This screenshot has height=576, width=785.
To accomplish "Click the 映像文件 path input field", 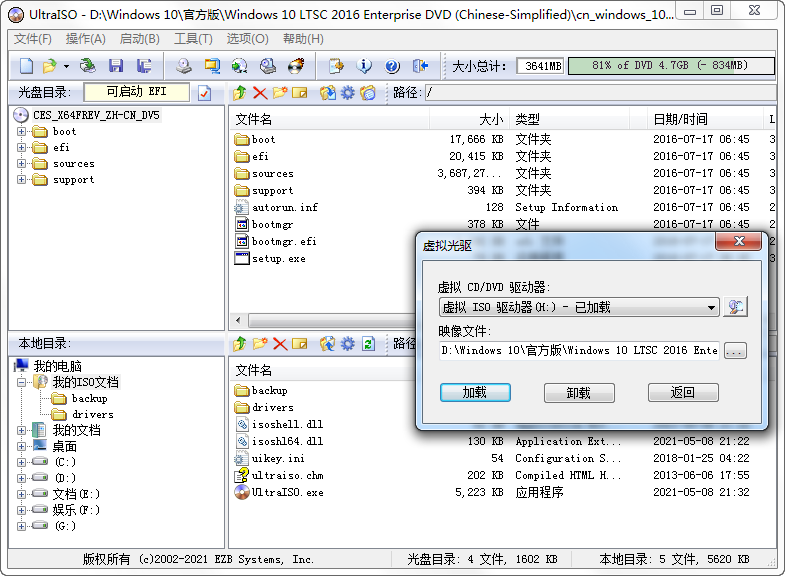I will coord(579,351).
